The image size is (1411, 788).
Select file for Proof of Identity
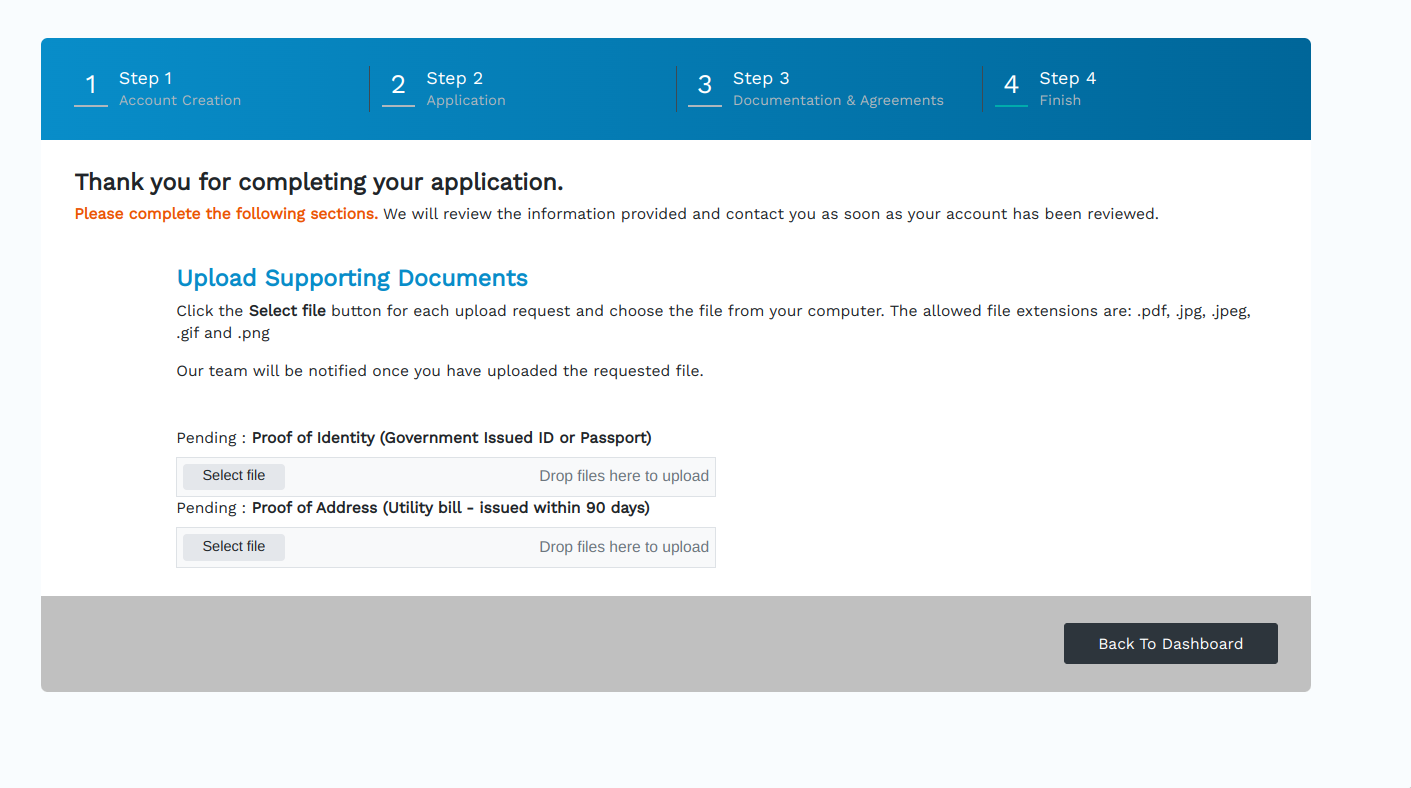234,476
